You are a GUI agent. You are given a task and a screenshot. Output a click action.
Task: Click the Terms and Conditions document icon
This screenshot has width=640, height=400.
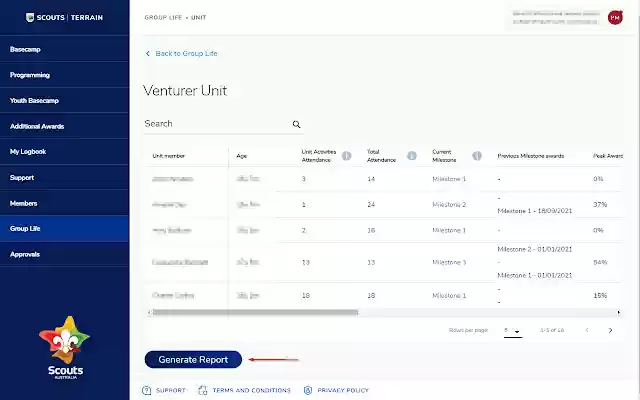click(x=202, y=391)
